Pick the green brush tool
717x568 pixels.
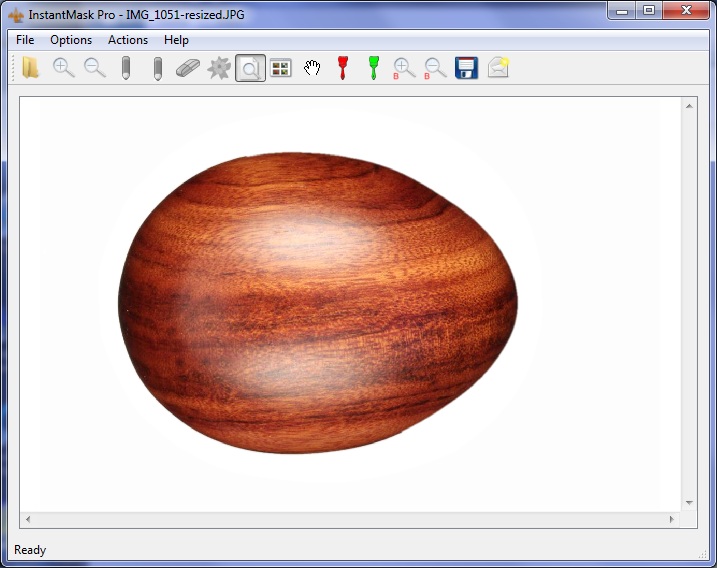click(x=374, y=68)
